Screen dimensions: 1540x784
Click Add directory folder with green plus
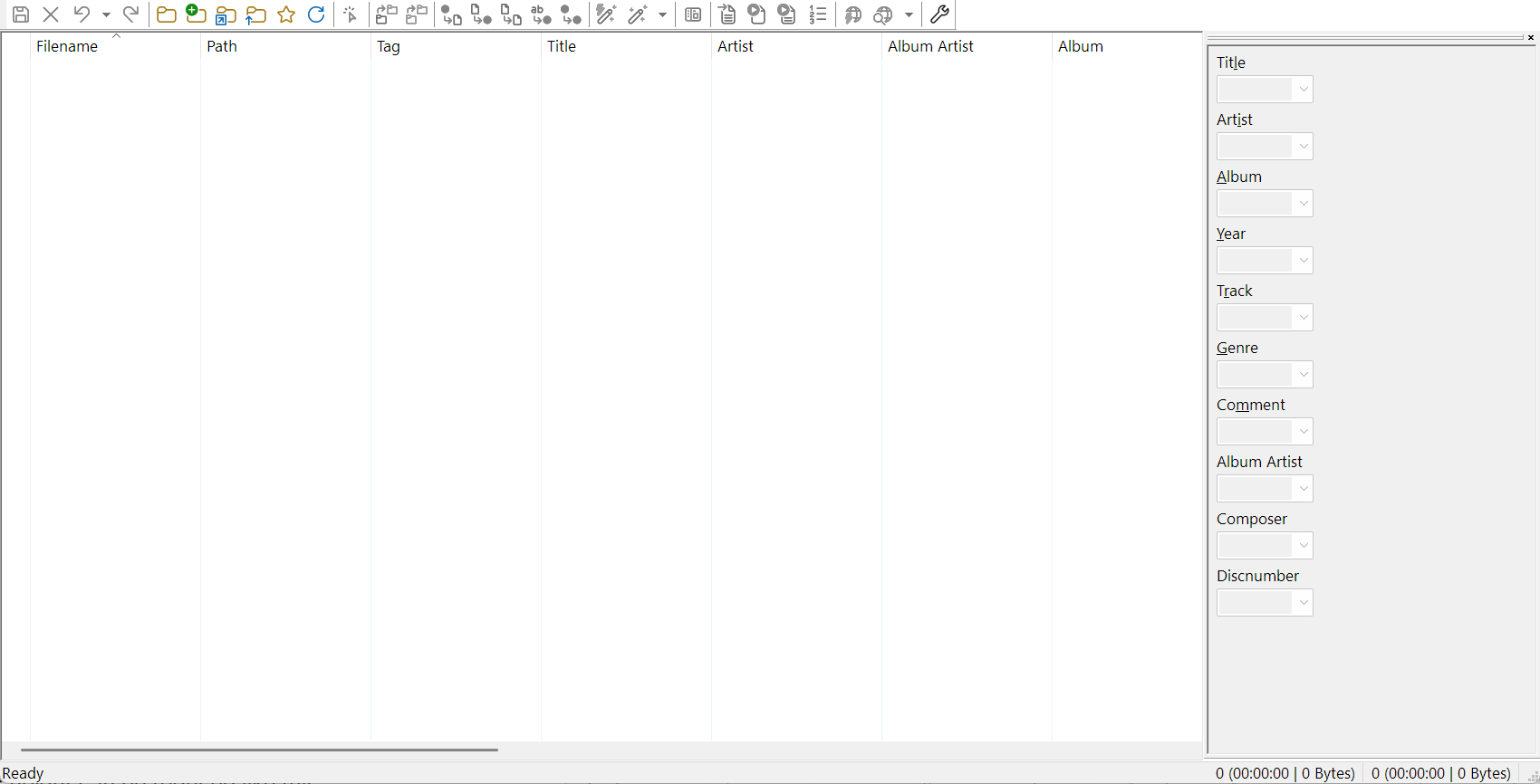197,14
